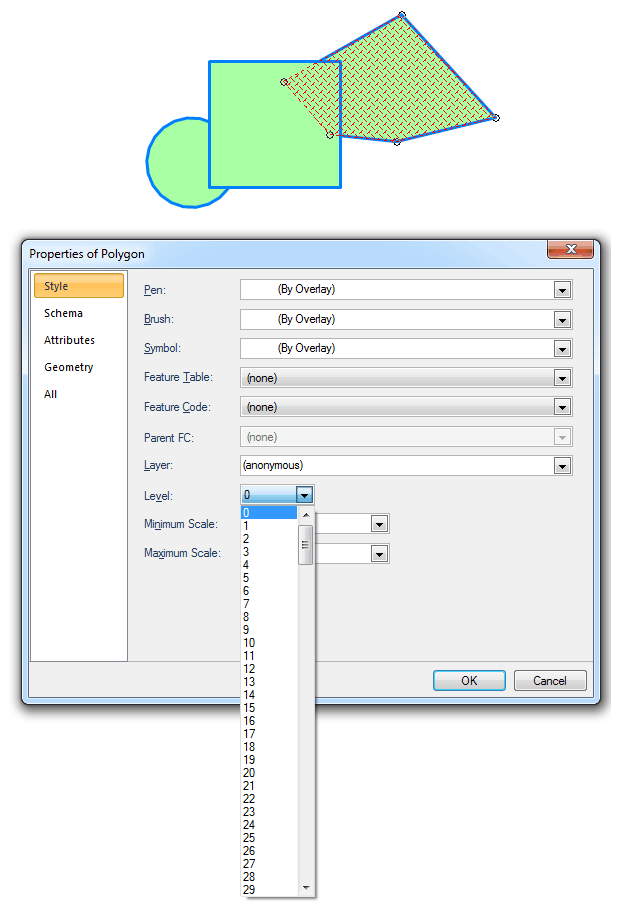Choose level 2 from the list
The width and height of the screenshot is (622, 904).
point(269,538)
